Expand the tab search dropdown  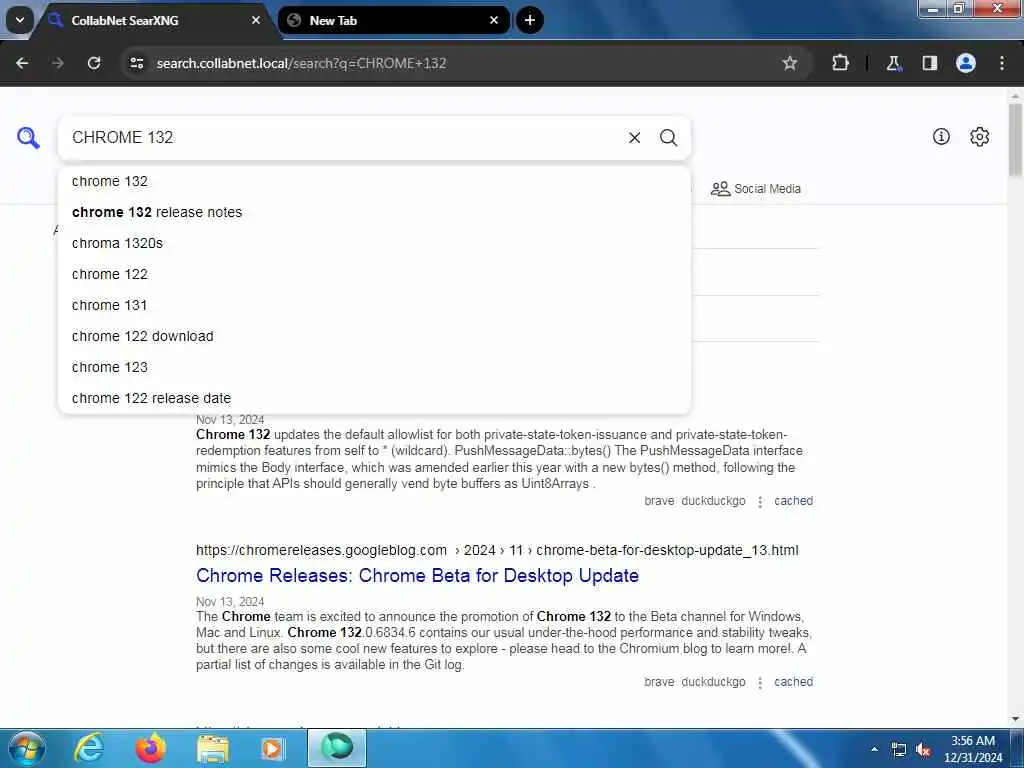click(x=20, y=20)
